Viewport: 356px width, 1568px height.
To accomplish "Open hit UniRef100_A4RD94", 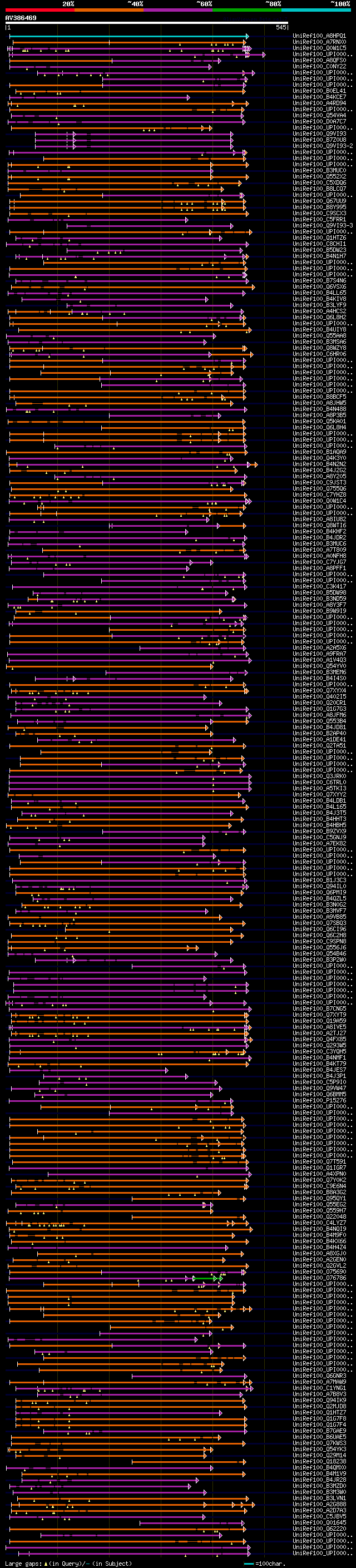I will pos(319,103).
